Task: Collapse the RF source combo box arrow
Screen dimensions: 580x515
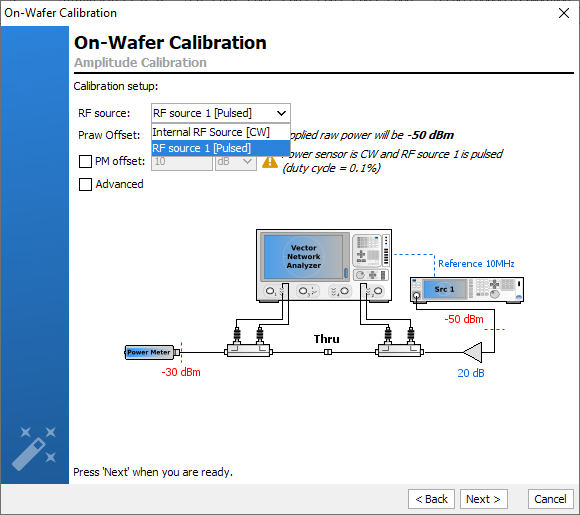Action: 281,113
